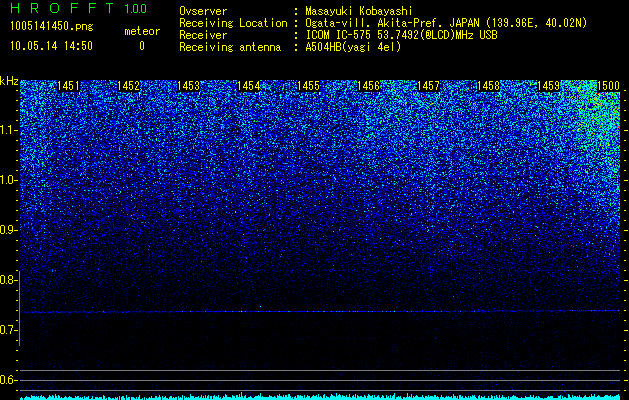Click the date stamp 10.05.14 14:50
This screenshot has width=629, height=400.
[51, 46]
